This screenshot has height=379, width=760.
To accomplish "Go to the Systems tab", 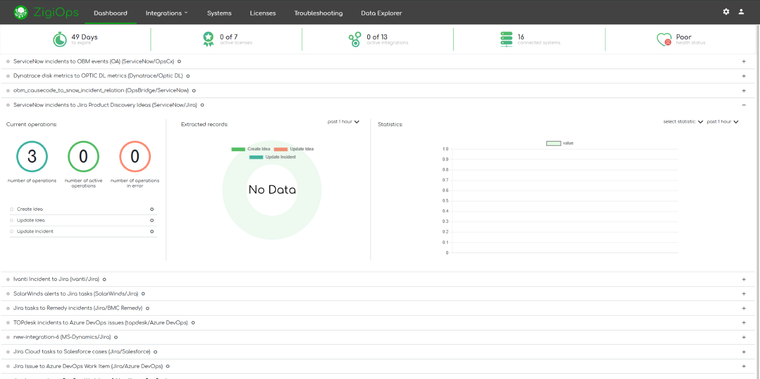I will click(219, 13).
